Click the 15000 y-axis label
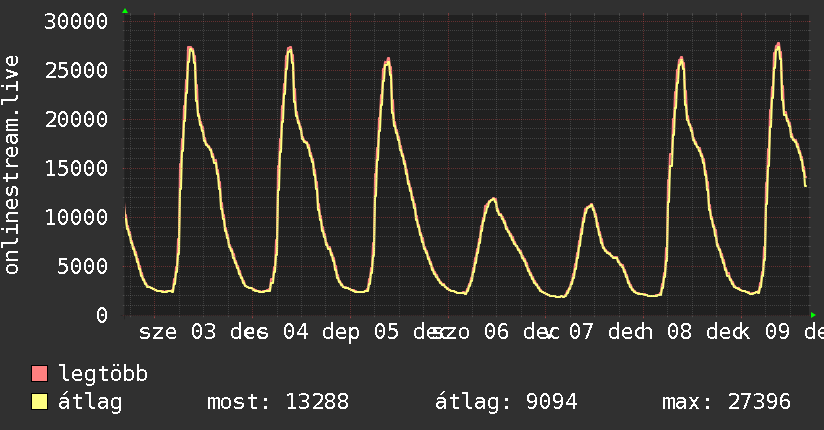The height and width of the screenshot is (430, 824). click(x=76, y=168)
